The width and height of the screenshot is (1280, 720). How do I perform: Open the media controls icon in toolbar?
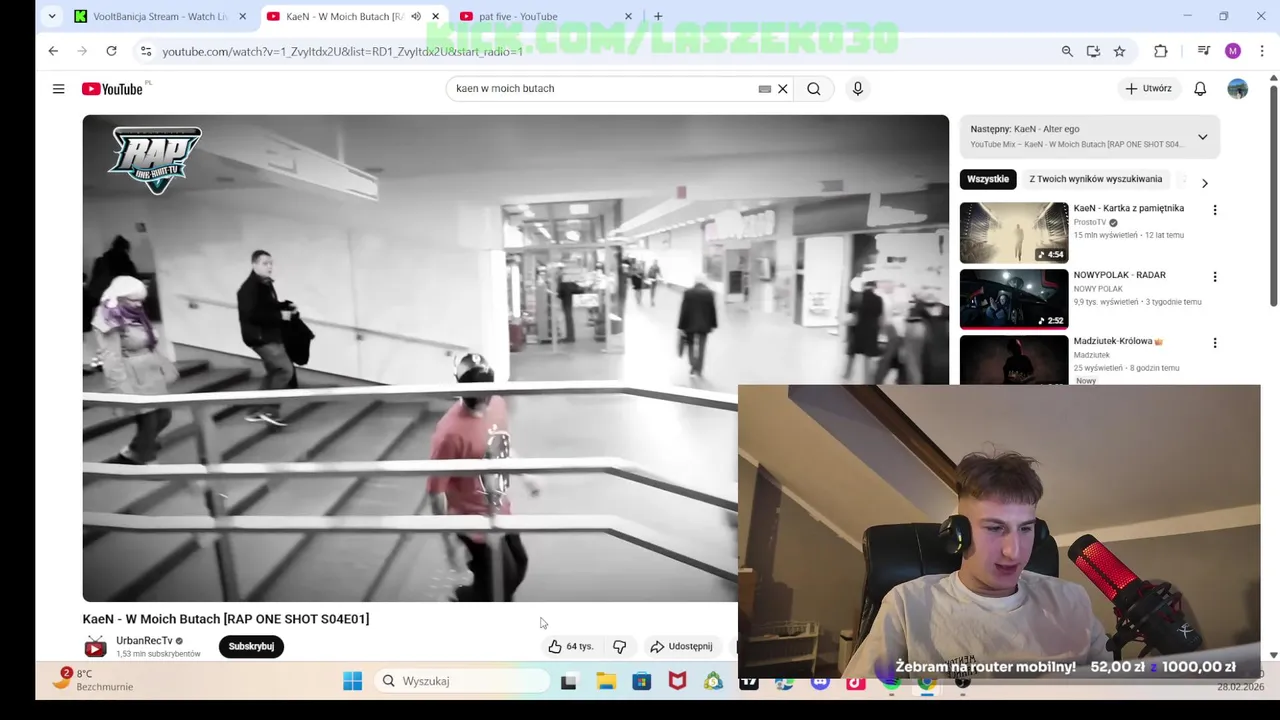1204,51
